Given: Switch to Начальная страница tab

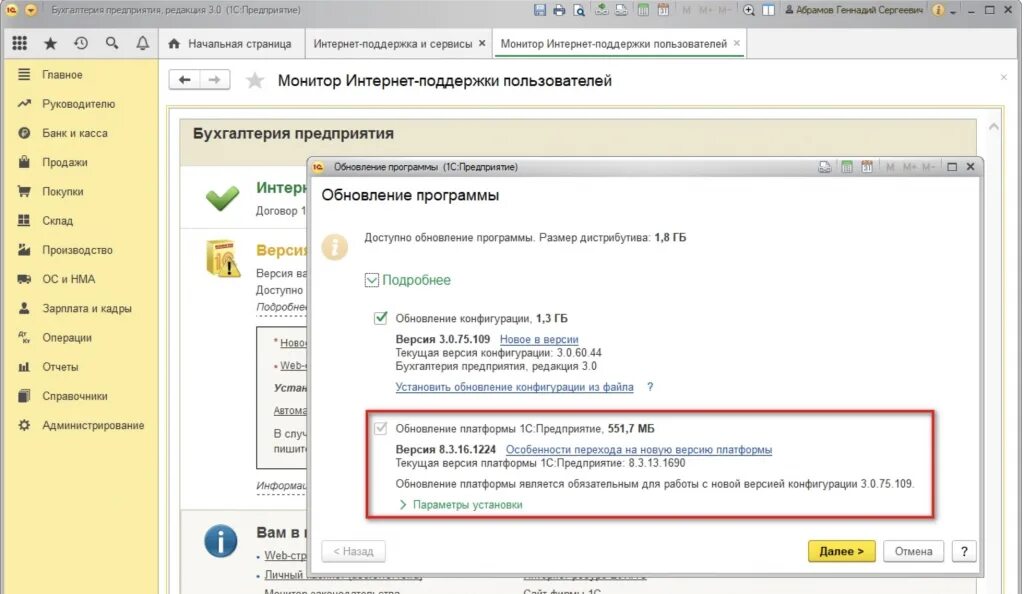Looking at the screenshot, I should 232,44.
